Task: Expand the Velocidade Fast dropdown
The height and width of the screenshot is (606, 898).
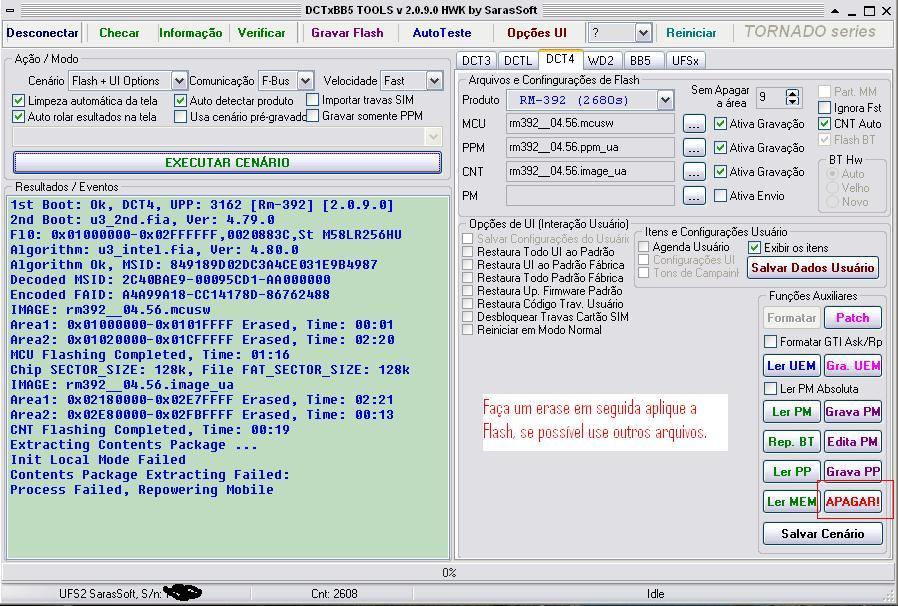Action: 434,81
